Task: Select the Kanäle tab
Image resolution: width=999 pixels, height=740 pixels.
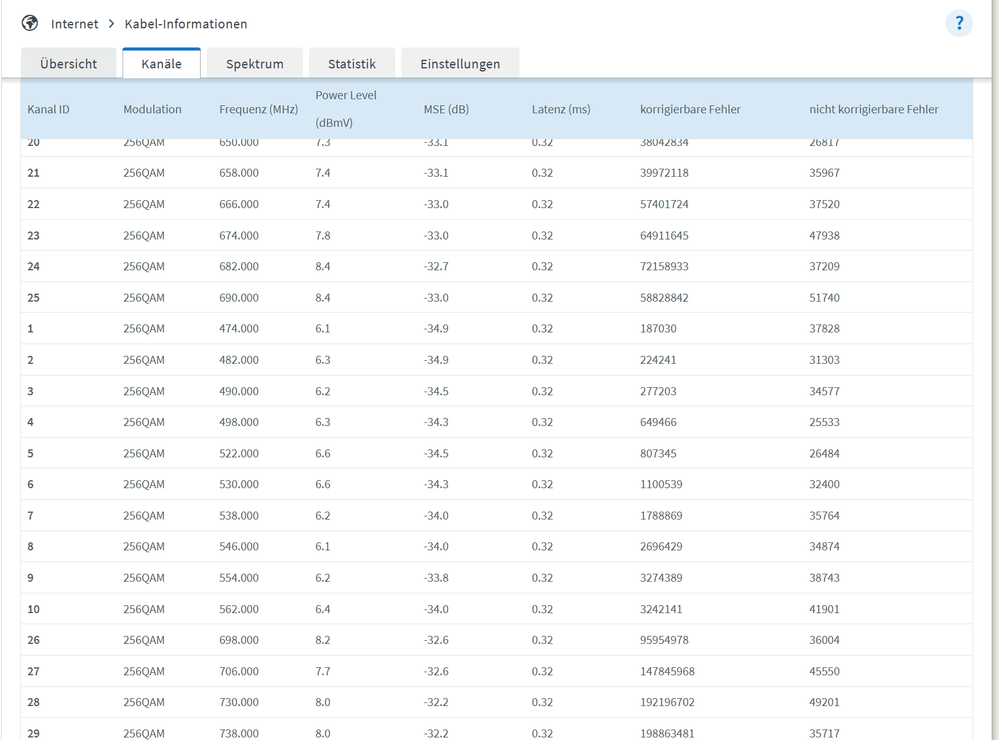Action: click(x=162, y=64)
